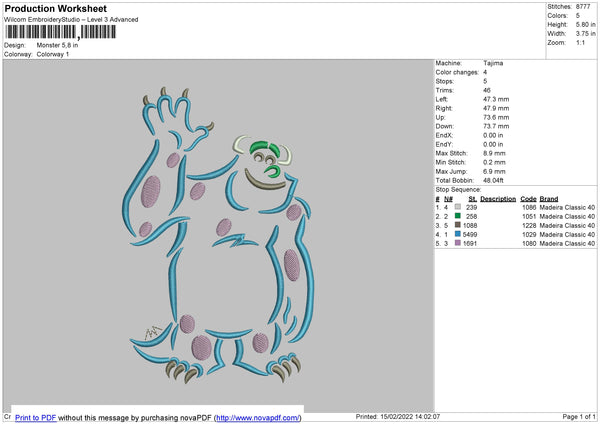Click the Code column header
The width and height of the screenshot is (600, 424).
[528, 199]
